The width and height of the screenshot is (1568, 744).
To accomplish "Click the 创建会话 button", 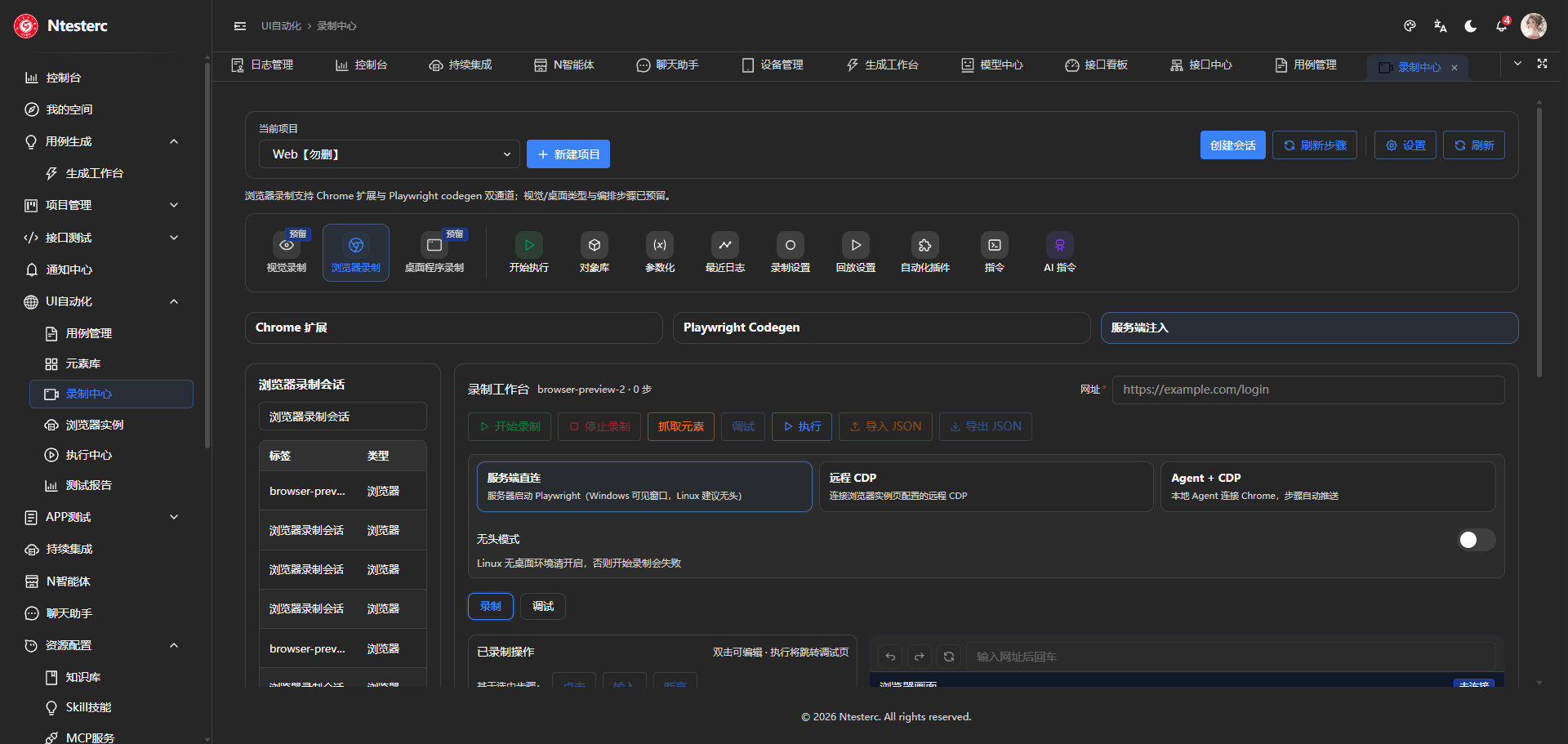I will click(1232, 145).
